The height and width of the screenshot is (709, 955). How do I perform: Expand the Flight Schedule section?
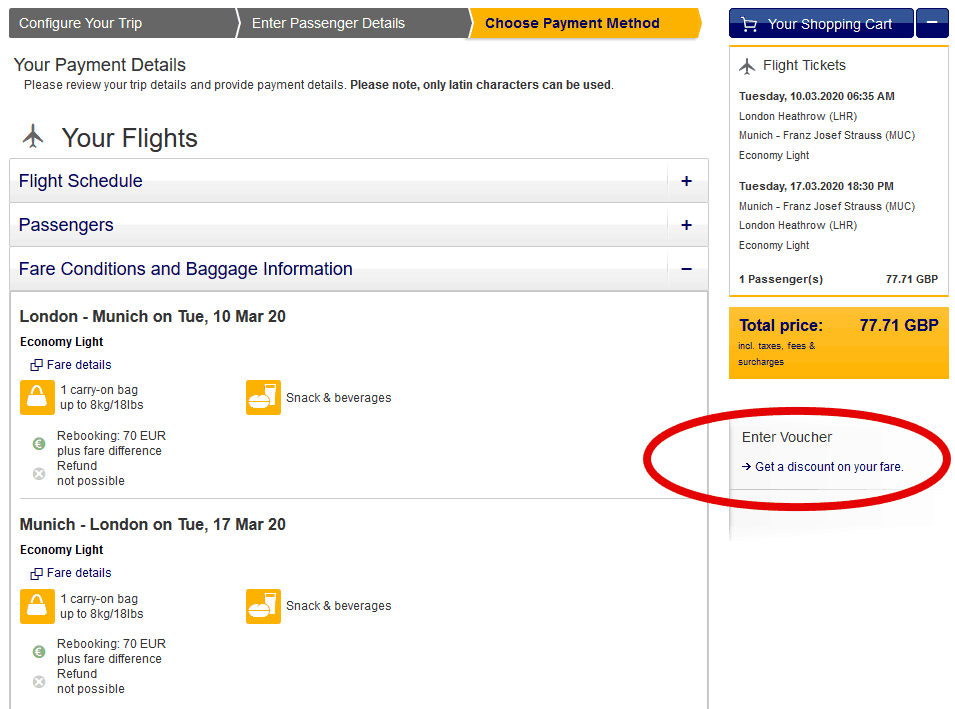pyautogui.click(x=686, y=182)
